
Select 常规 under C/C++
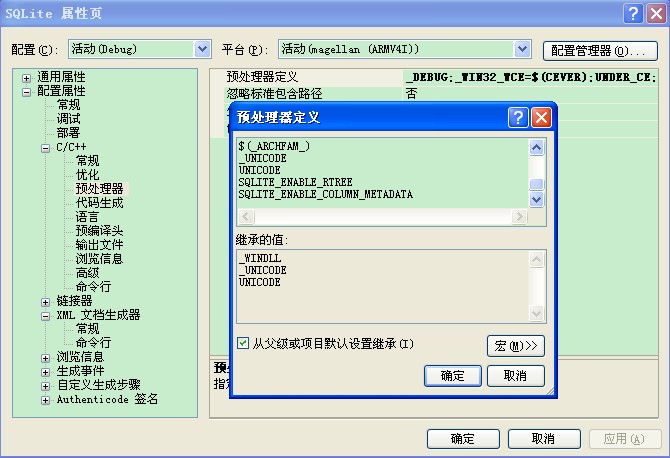click(88, 161)
